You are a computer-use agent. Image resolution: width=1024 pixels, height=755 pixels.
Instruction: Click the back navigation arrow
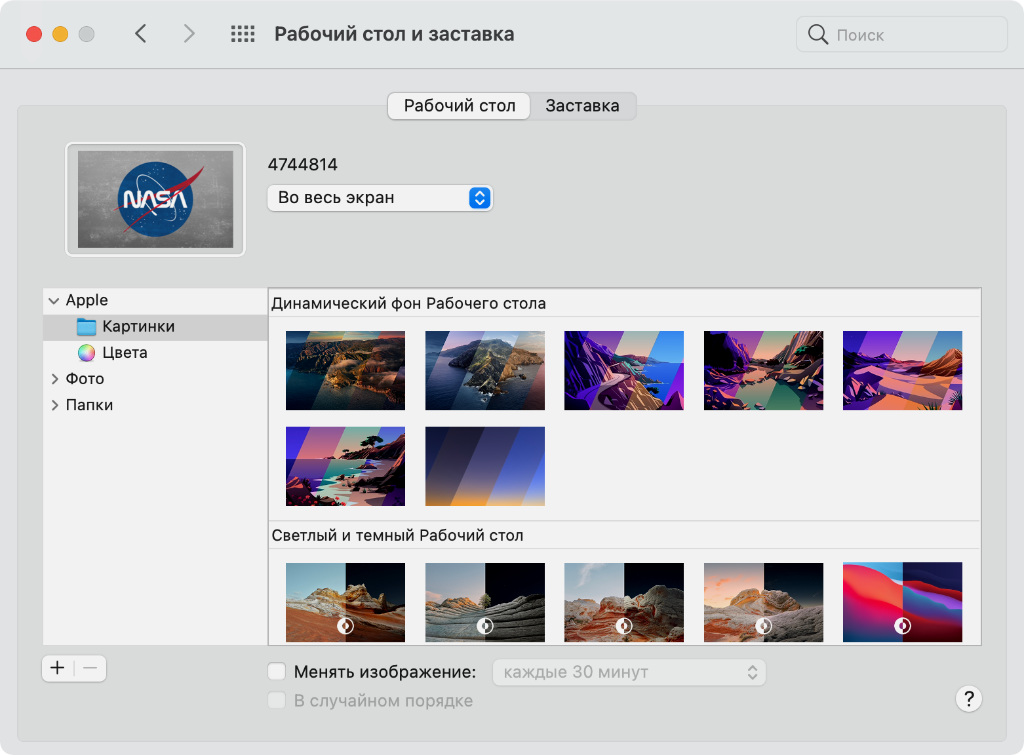pyautogui.click(x=141, y=34)
